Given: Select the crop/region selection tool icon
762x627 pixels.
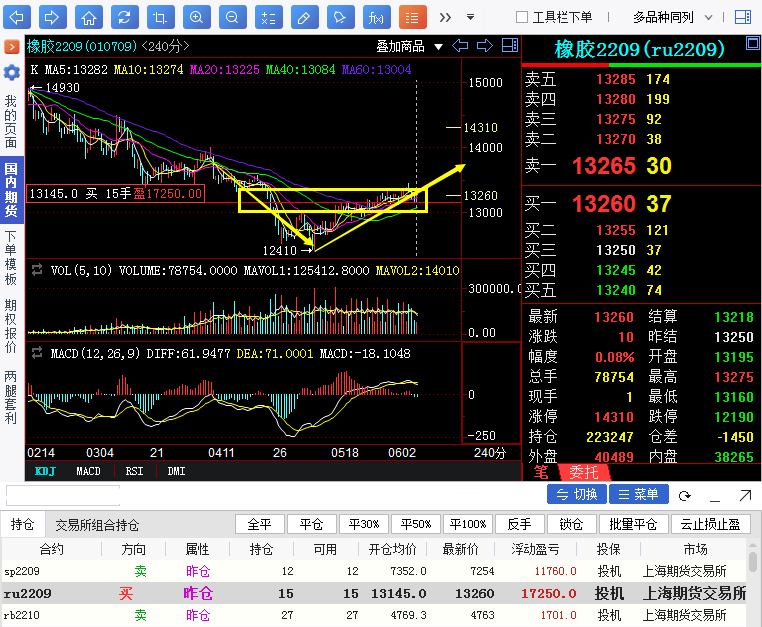Looking at the screenshot, I should tap(160, 17).
